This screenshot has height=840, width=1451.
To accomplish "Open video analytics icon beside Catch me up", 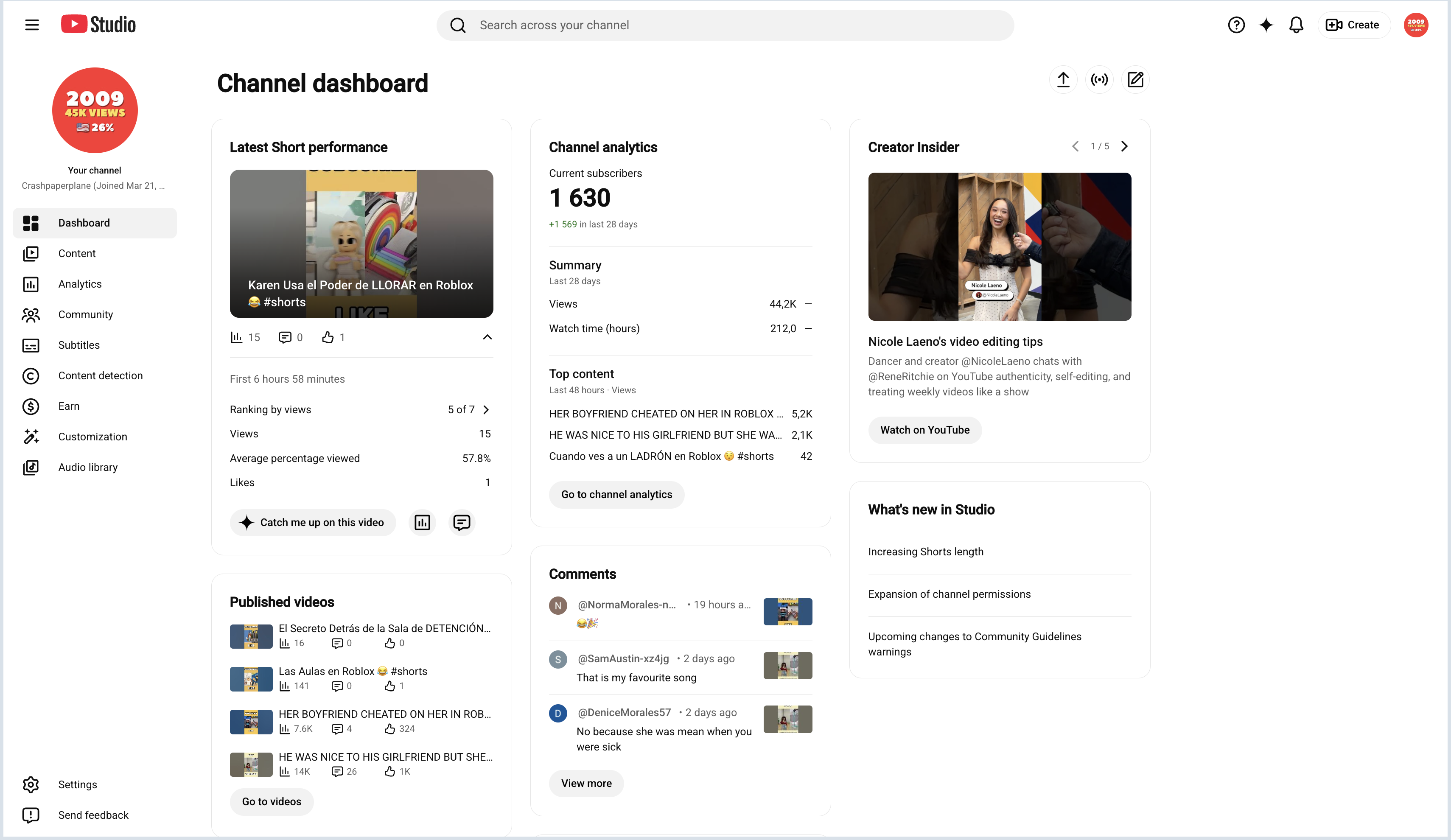I will [x=422, y=522].
